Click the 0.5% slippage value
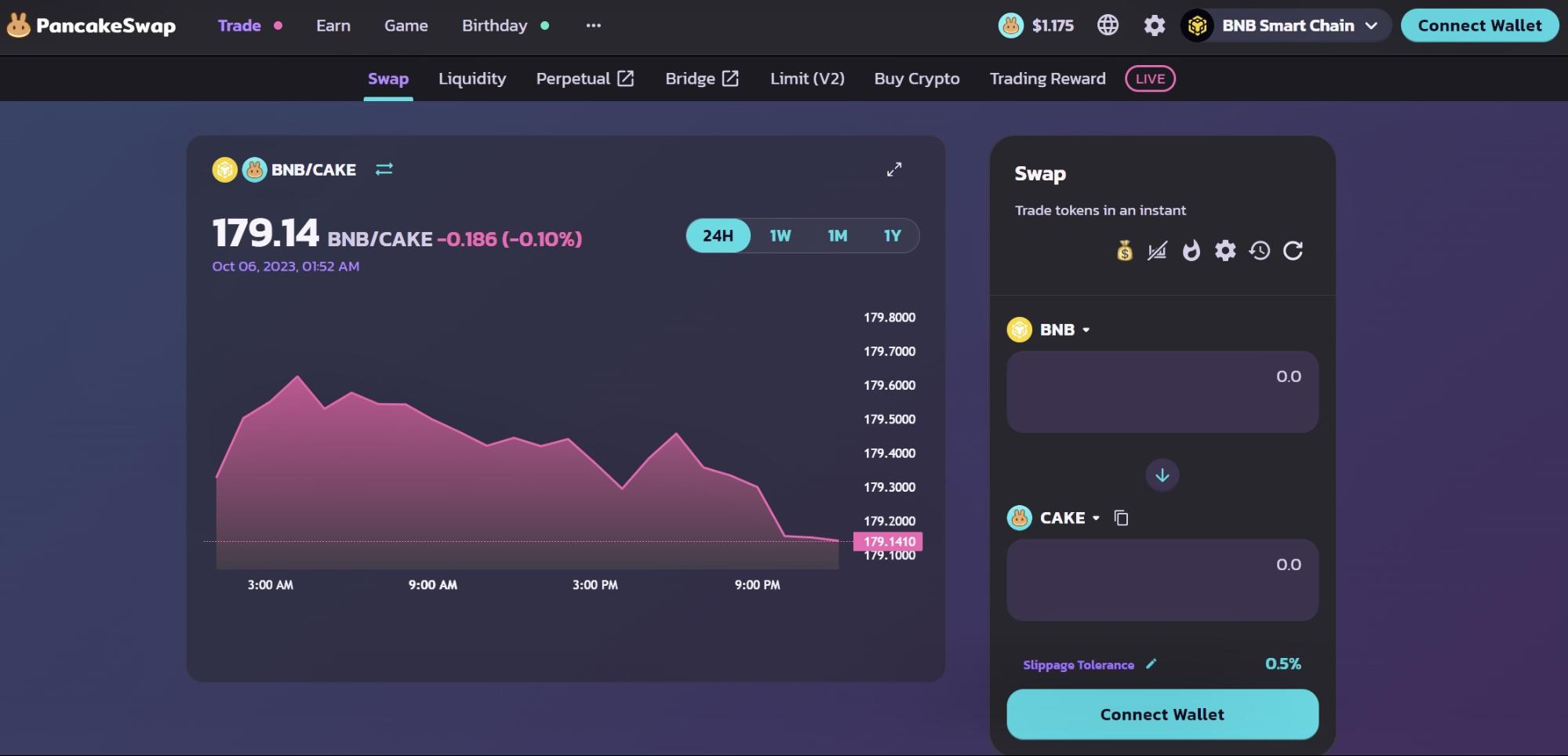Image resolution: width=1568 pixels, height=756 pixels. (x=1283, y=663)
